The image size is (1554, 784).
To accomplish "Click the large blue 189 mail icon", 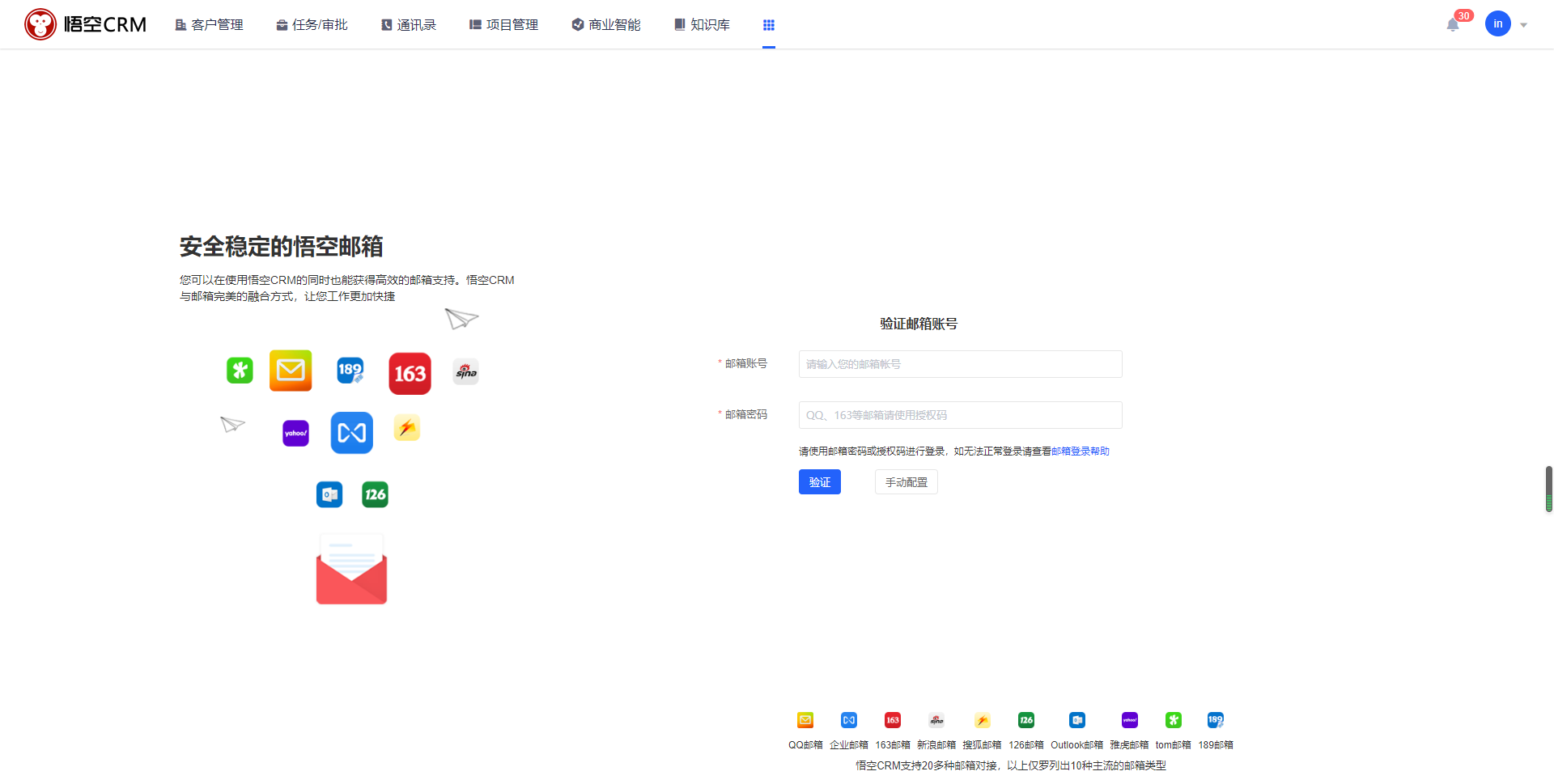I will 350,371.
